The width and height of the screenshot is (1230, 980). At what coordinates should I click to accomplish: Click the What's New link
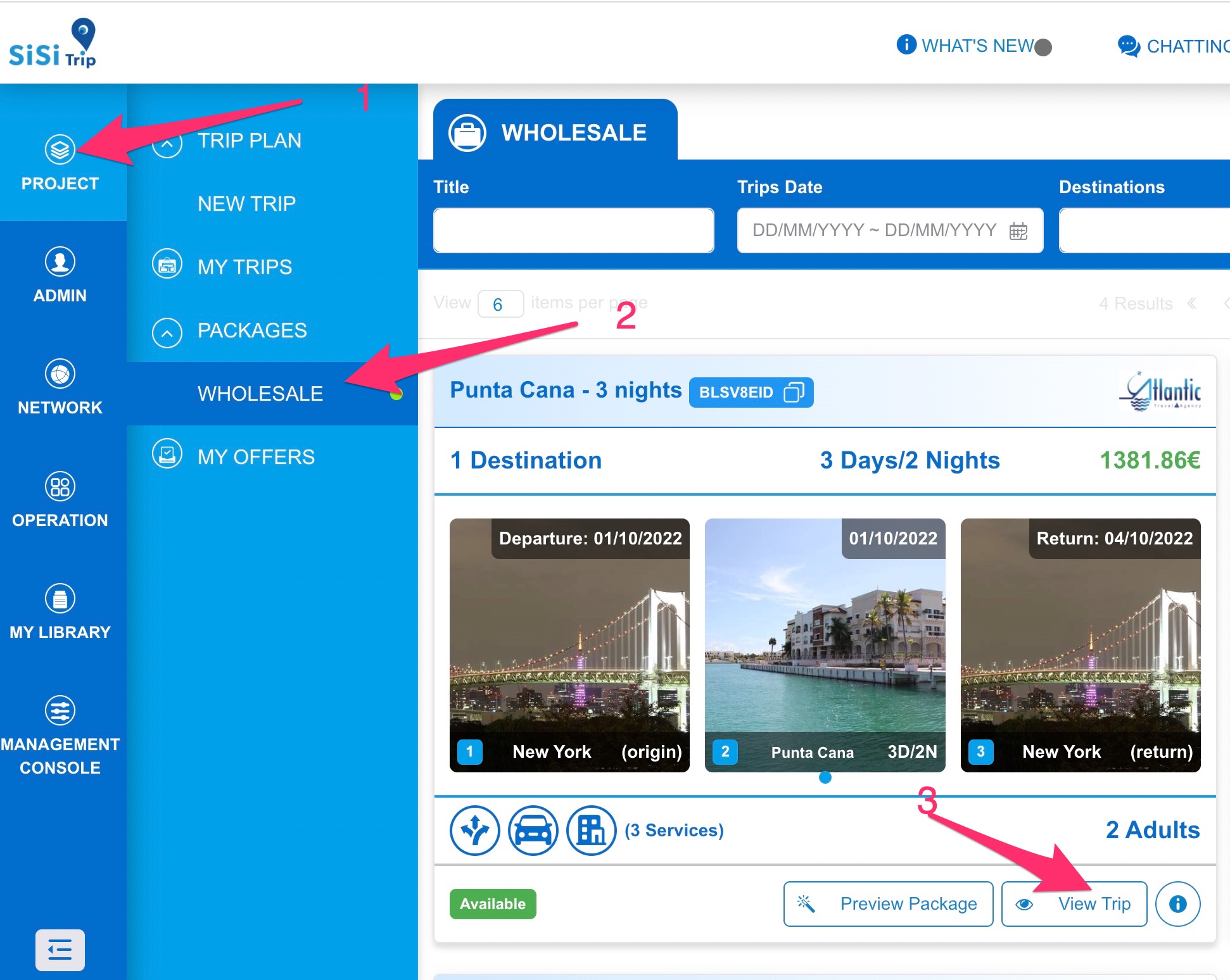[x=978, y=46]
